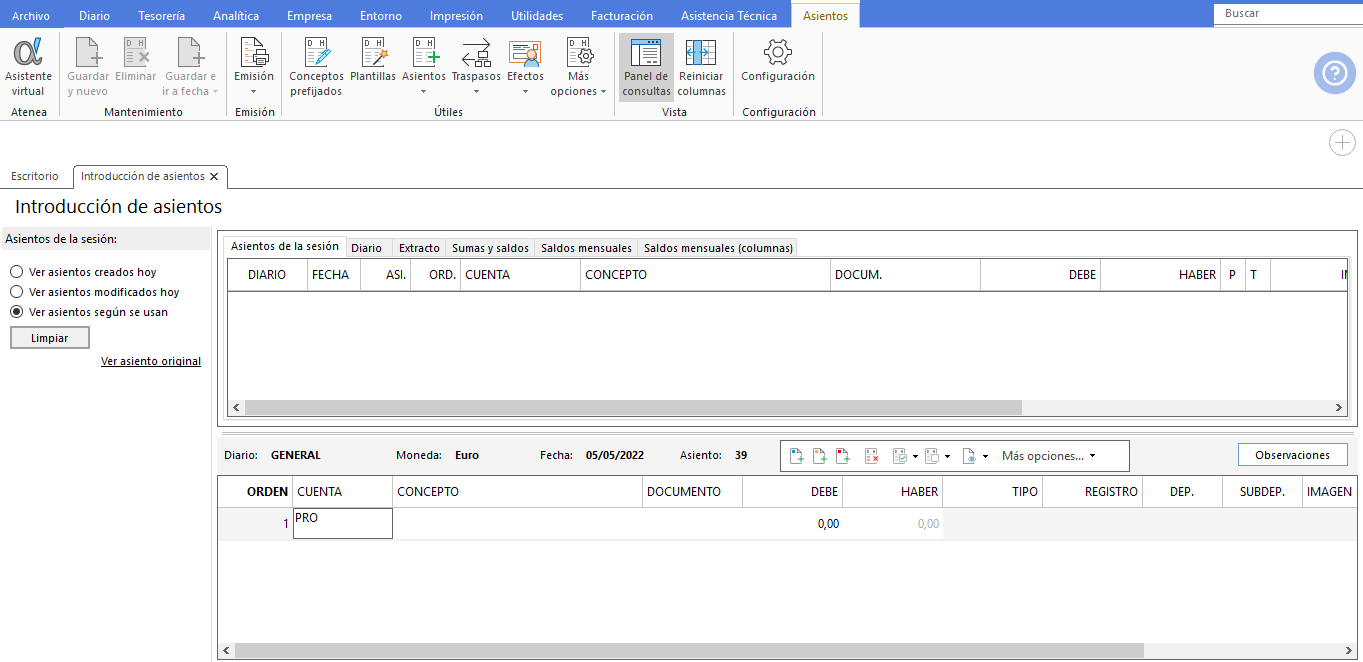This screenshot has width=1363, height=662.
Task: Click new entry icon with red marker
Action: [843, 455]
